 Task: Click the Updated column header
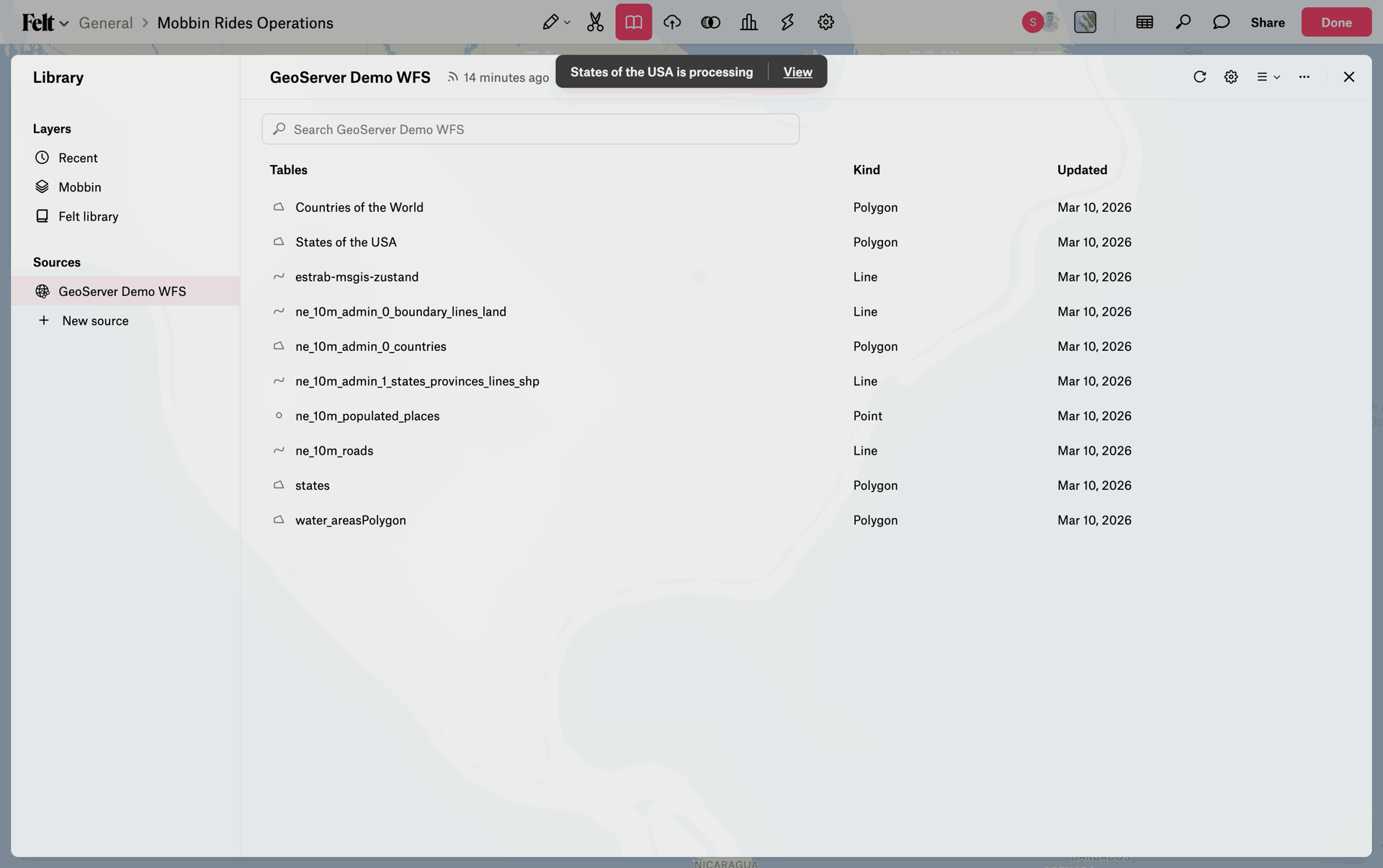point(1082,170)
